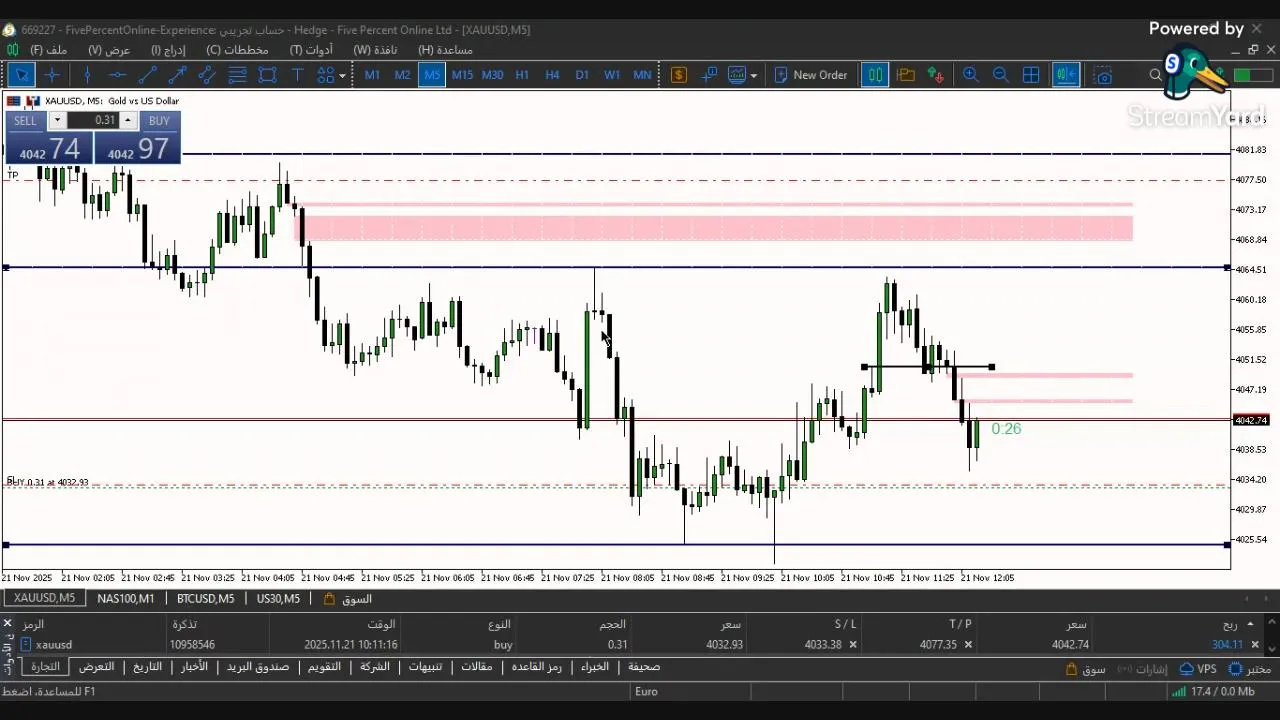The width and height of the screenshot is (1280, 720).
Task: Select the equidistant channel tool
Action: [207, 75]
